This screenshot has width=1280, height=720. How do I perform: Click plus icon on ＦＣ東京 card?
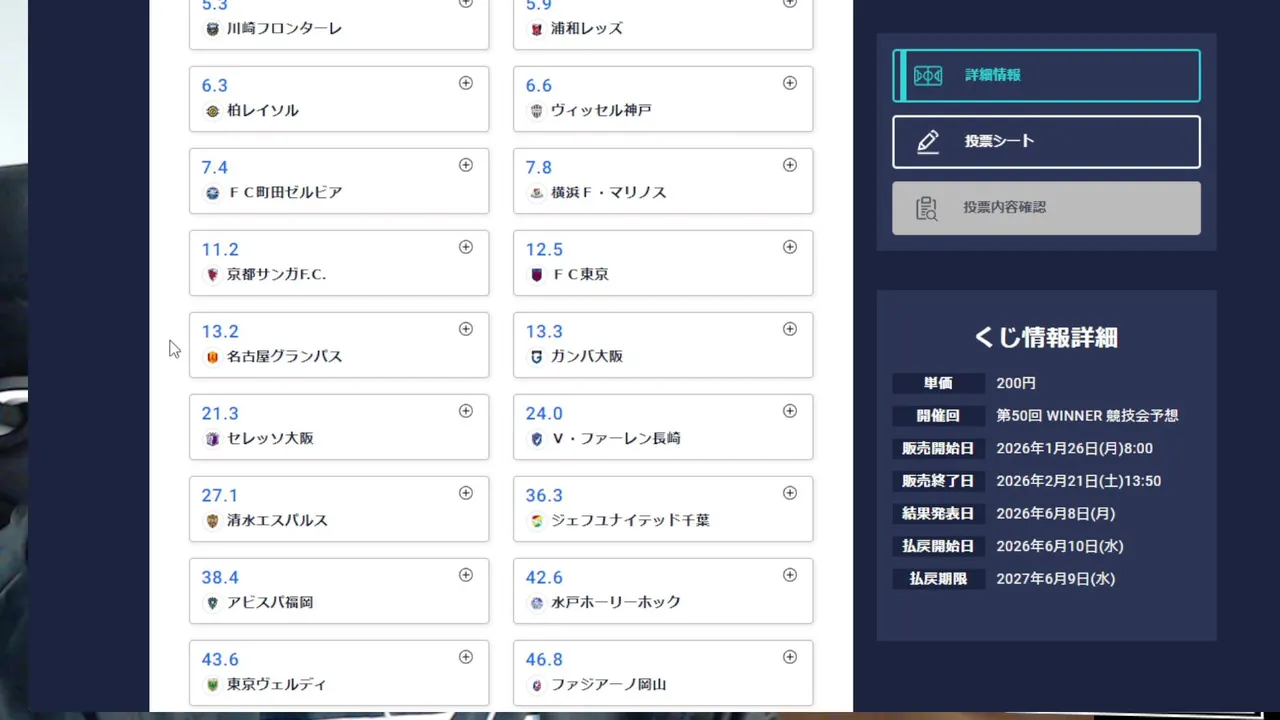(790, 247)
